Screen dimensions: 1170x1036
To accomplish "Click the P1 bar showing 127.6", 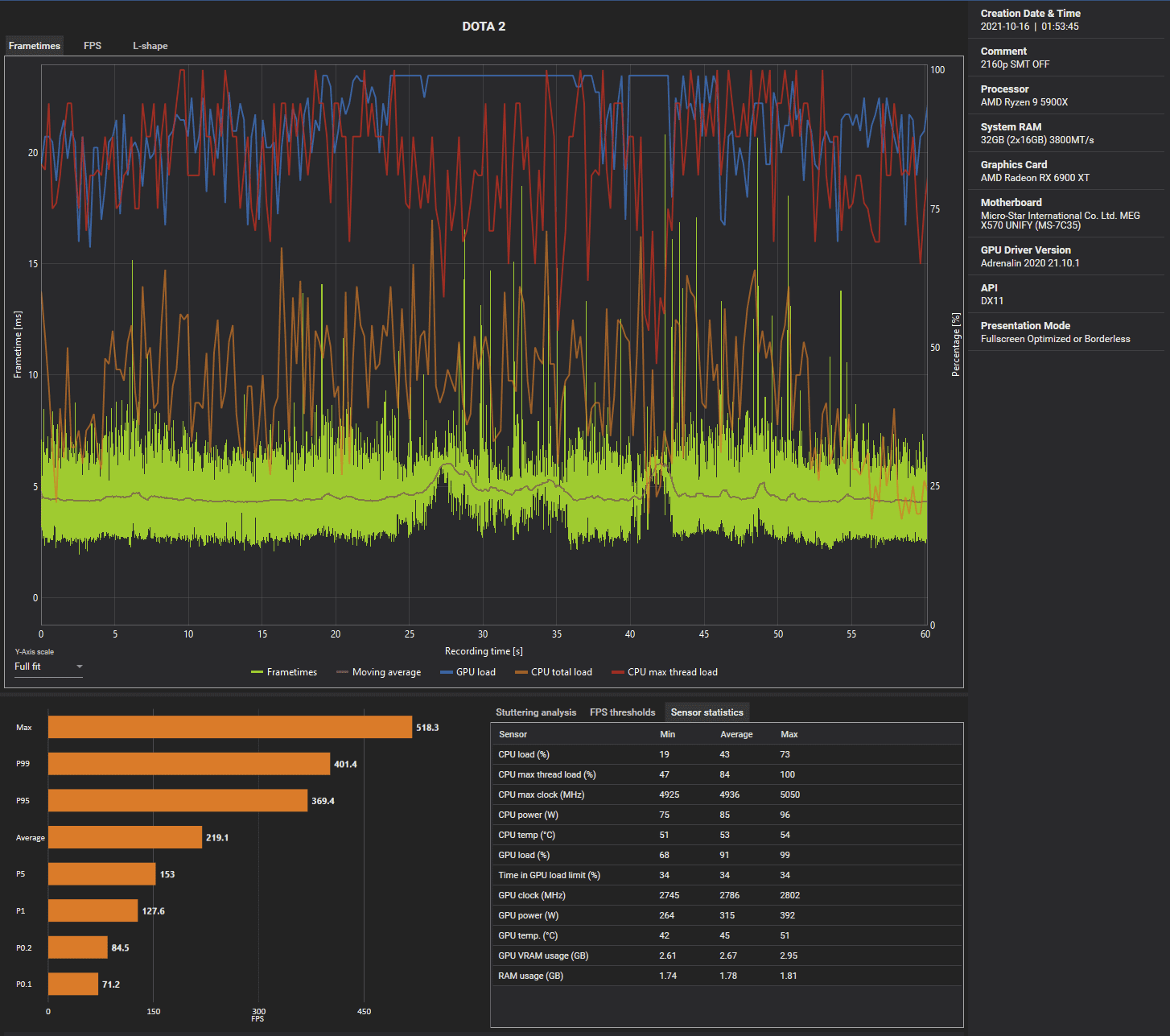I will [93, 911].
